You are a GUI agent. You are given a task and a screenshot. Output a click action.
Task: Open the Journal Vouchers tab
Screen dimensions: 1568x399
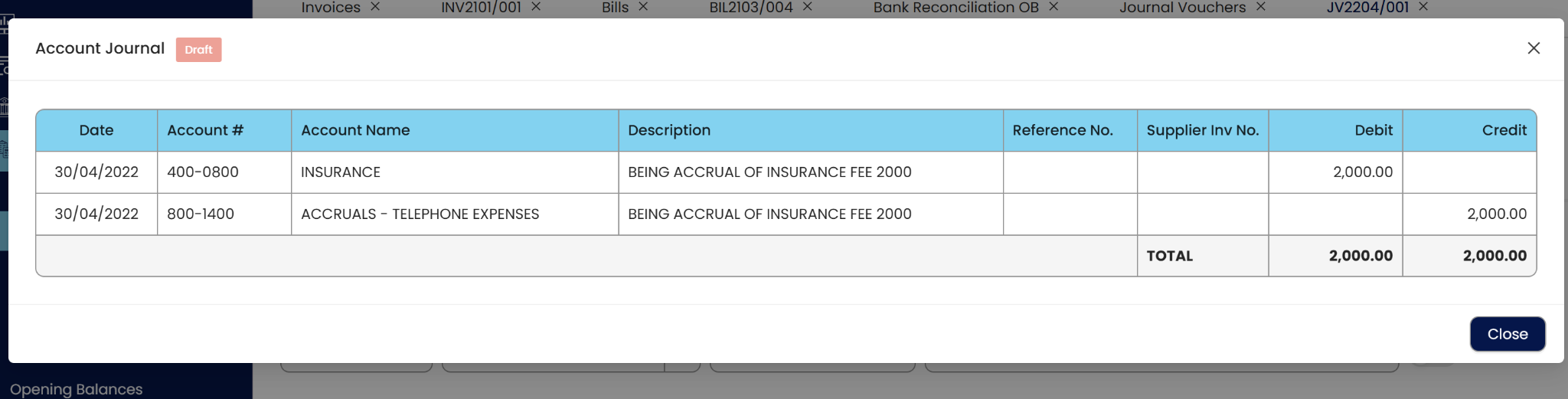(x=1182, y=8)
